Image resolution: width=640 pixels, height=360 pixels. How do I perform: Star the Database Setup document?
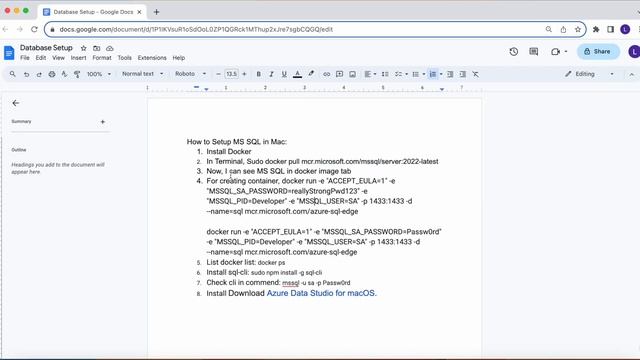pos(84,48)
